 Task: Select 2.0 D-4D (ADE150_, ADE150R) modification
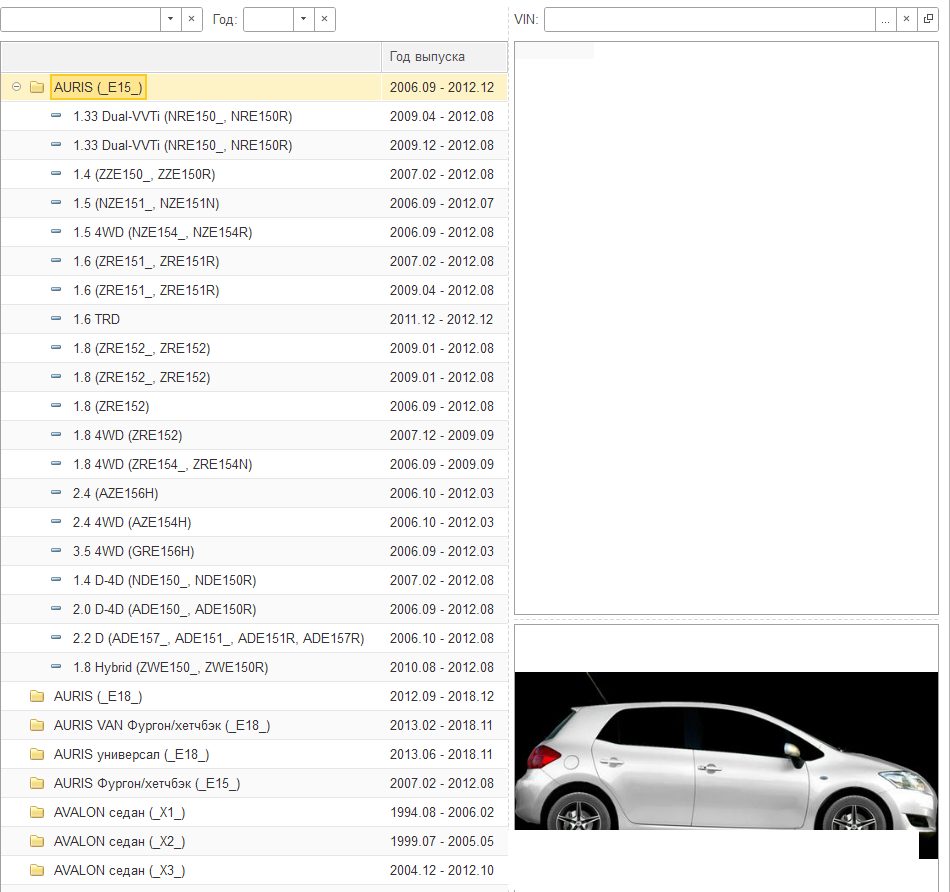coord(165,610)
